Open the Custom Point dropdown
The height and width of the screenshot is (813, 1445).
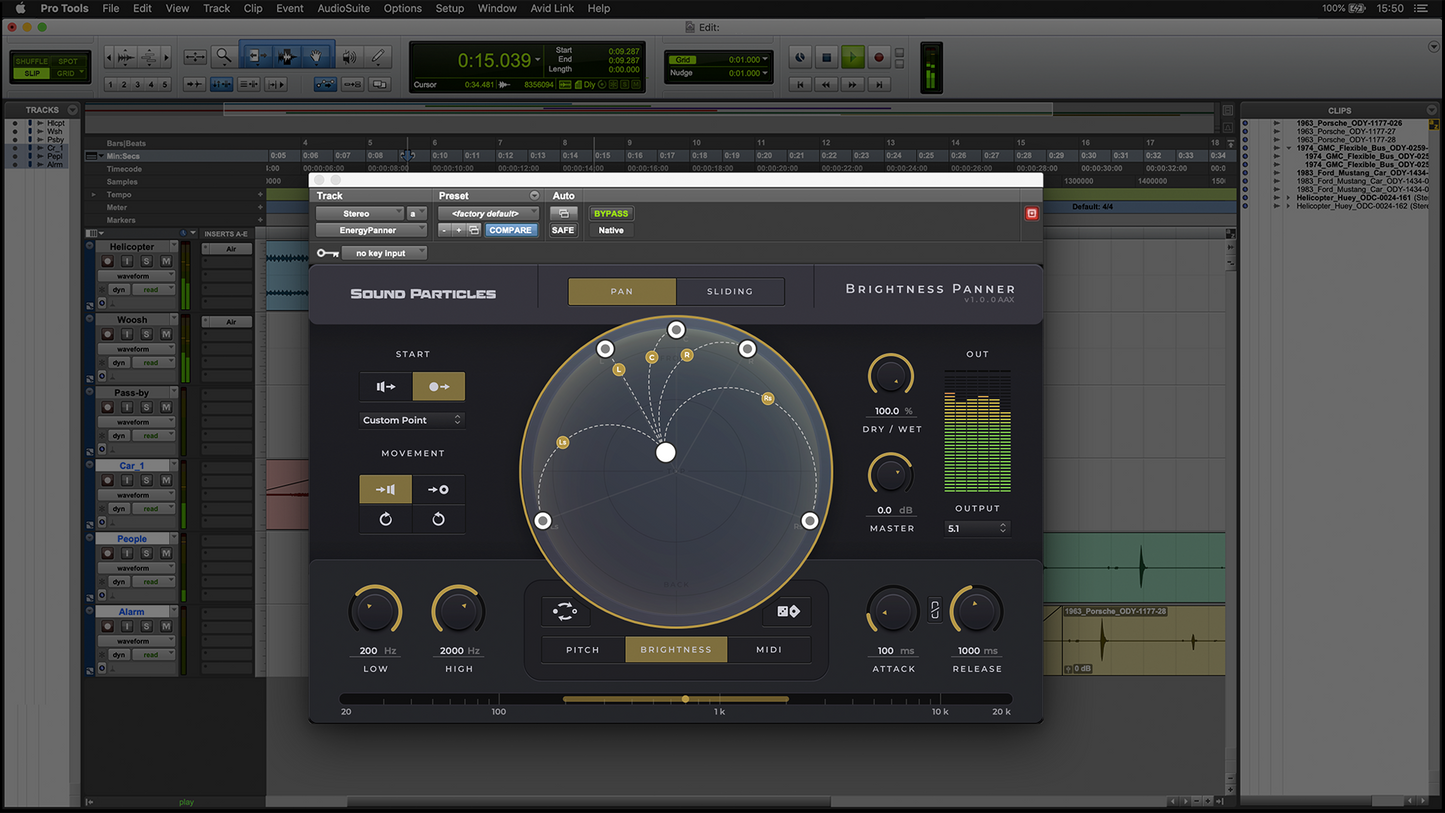click(x=412, y=420)
